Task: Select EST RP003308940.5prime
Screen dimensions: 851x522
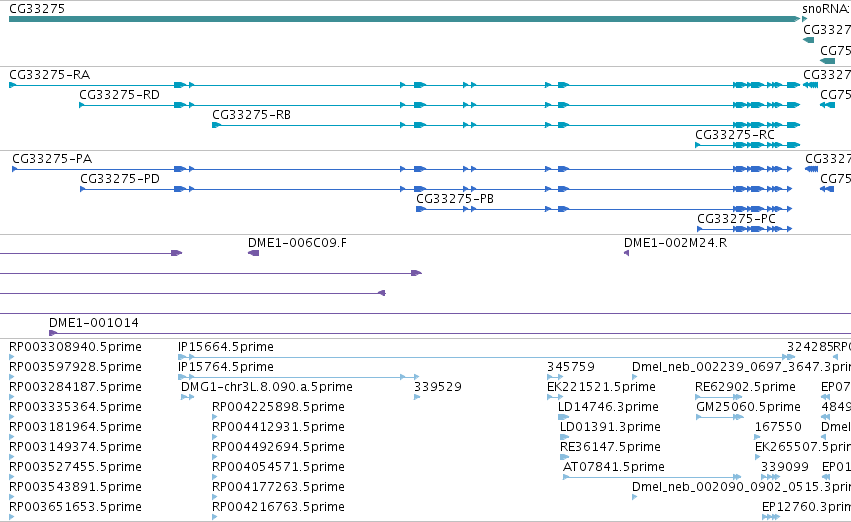Action: pos(75,347)
